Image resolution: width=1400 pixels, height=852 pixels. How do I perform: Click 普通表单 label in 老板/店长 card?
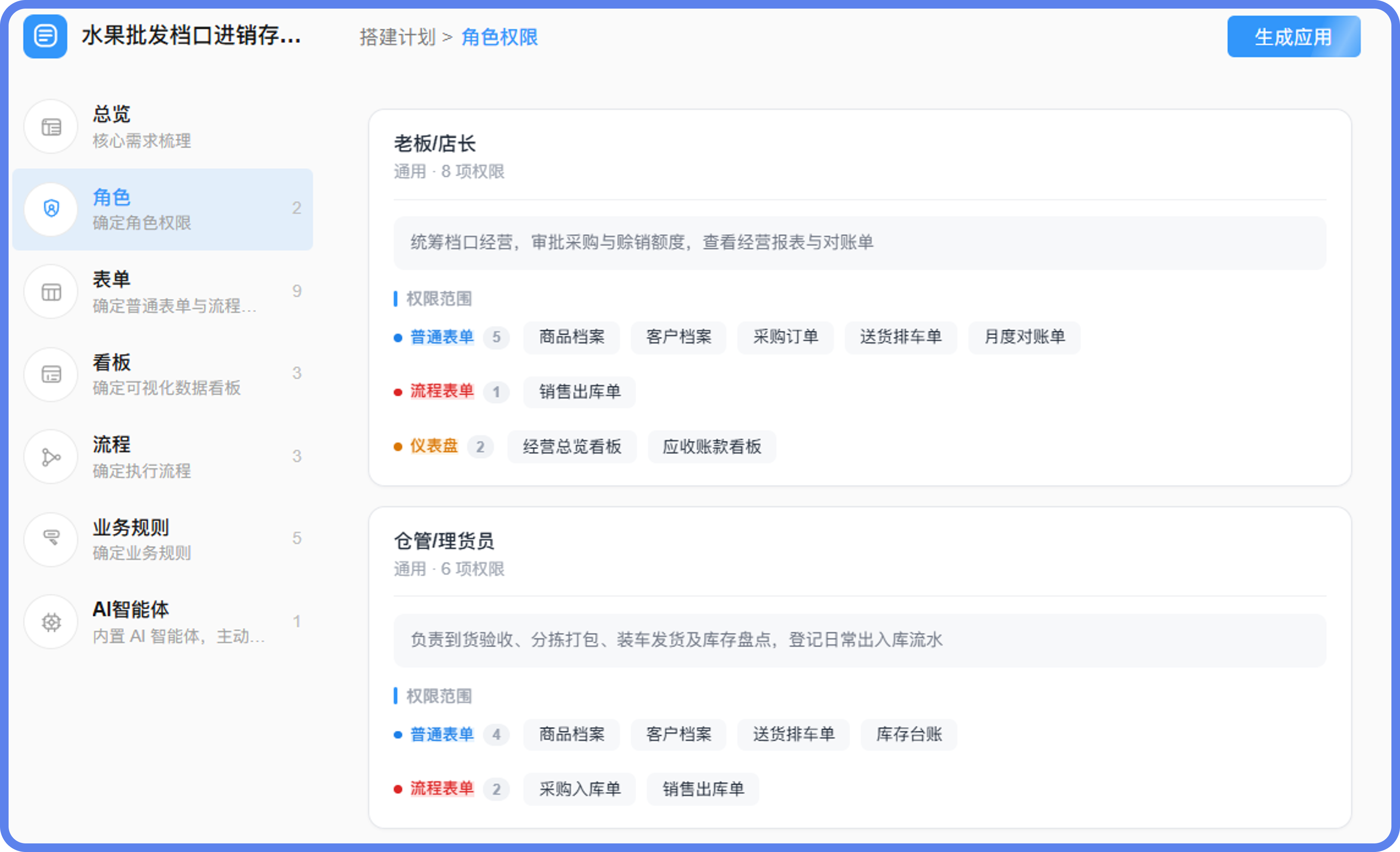[442, 337]
